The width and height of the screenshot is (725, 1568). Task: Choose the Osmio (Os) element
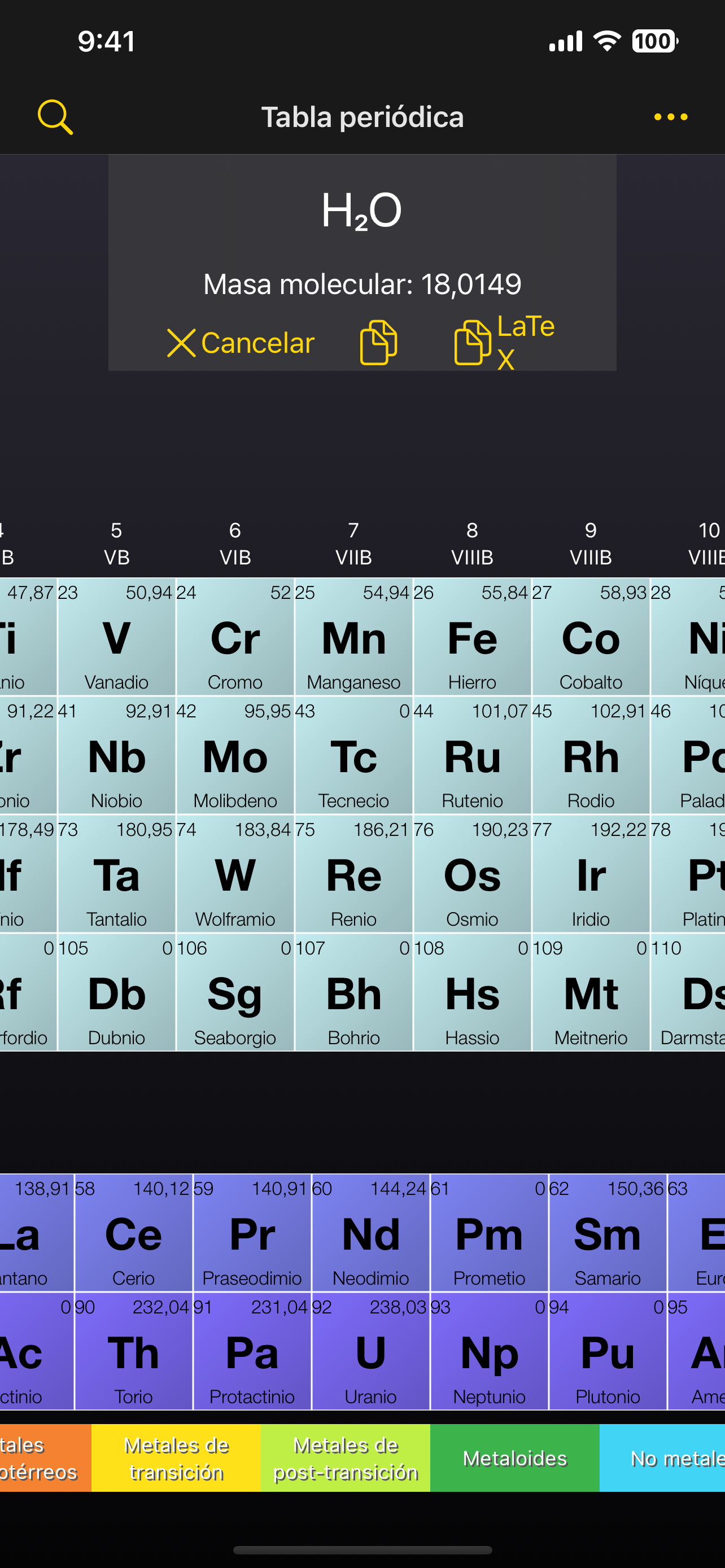(473, 874)
